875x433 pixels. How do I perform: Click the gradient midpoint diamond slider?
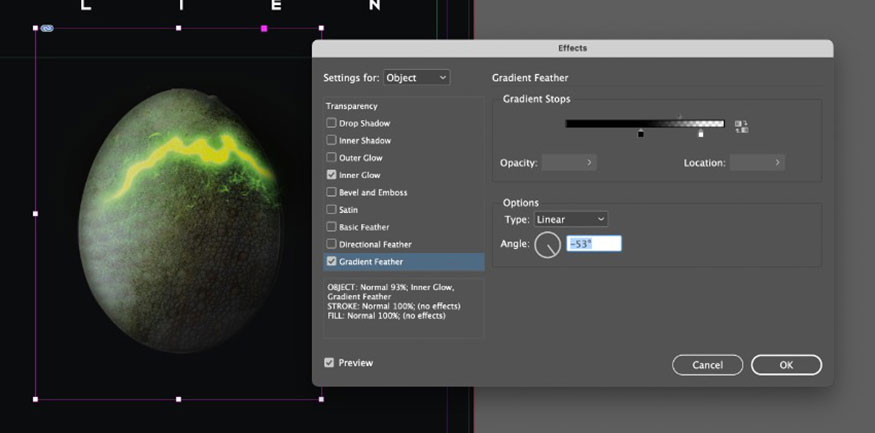(x=680, y=117)
